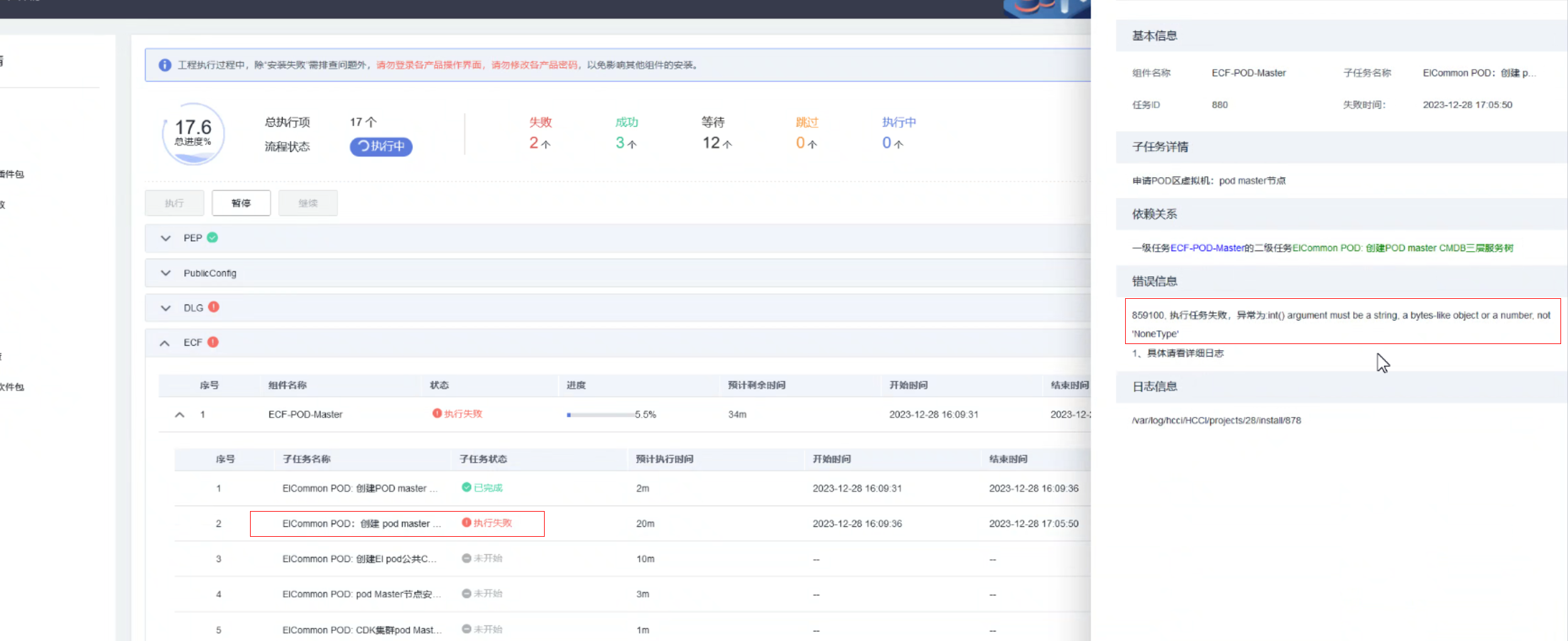Click the ECF-POD-Master component name in table
The image size is (1568, 641).
(305, 414)
